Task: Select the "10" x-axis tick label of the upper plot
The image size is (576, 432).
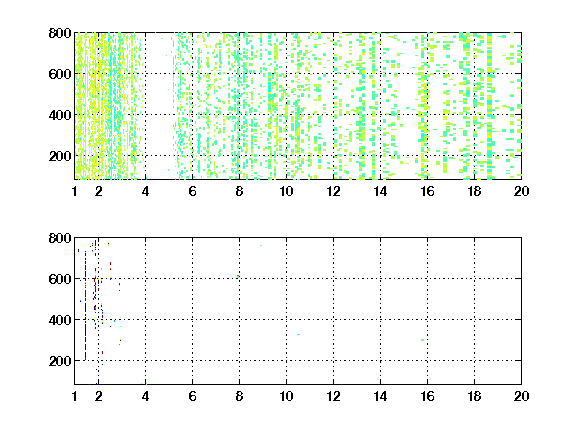Action: click(287, 191)
